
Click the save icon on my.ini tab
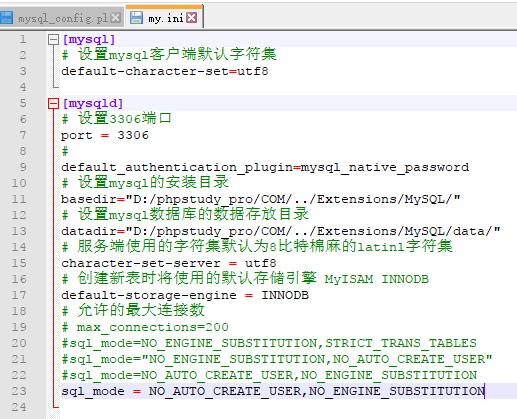(x=136, y=18)
